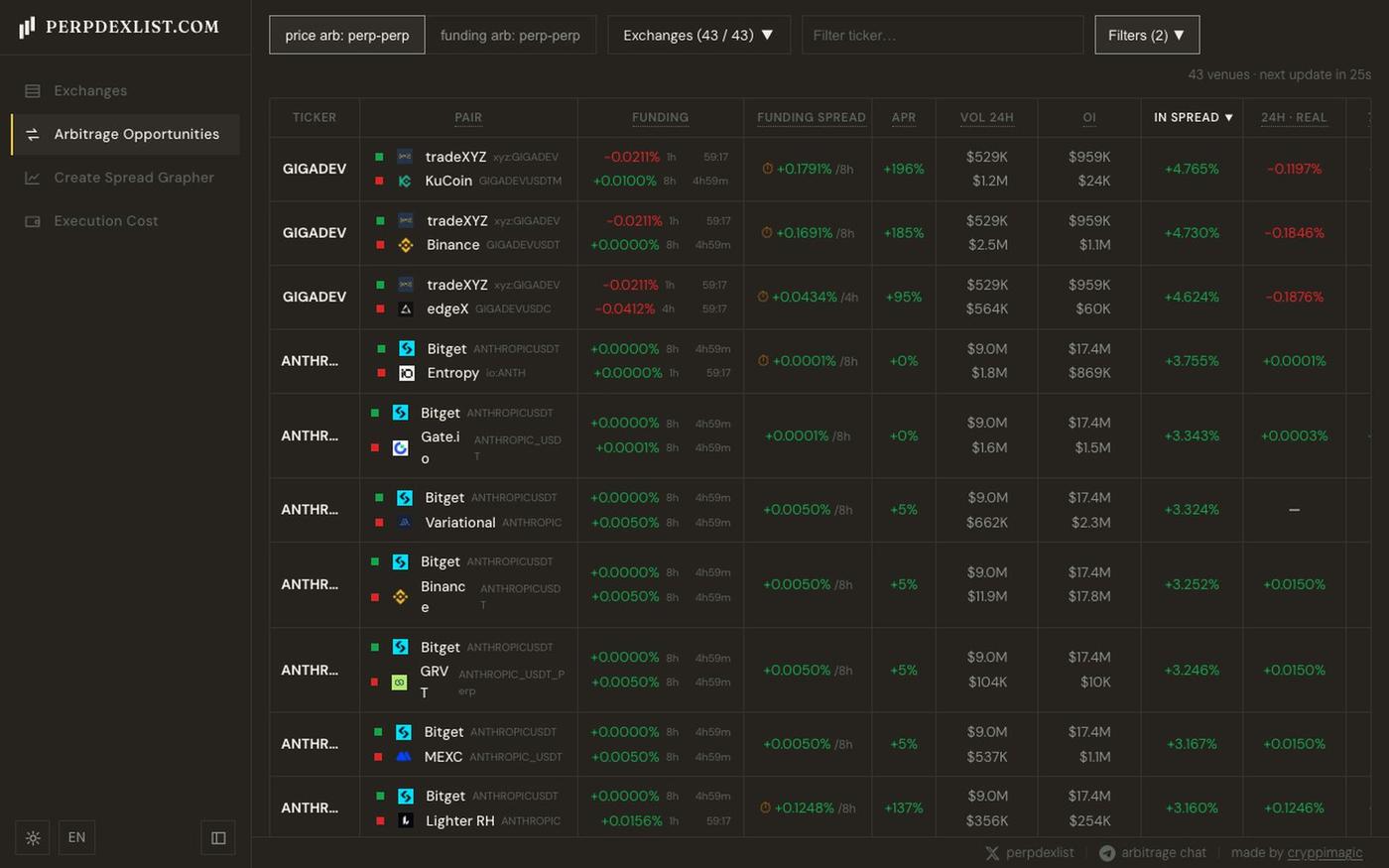Sort table by 24H · REAL header
The height and width of the screenshot is (868, 1389).
[x=1294, y=117]
